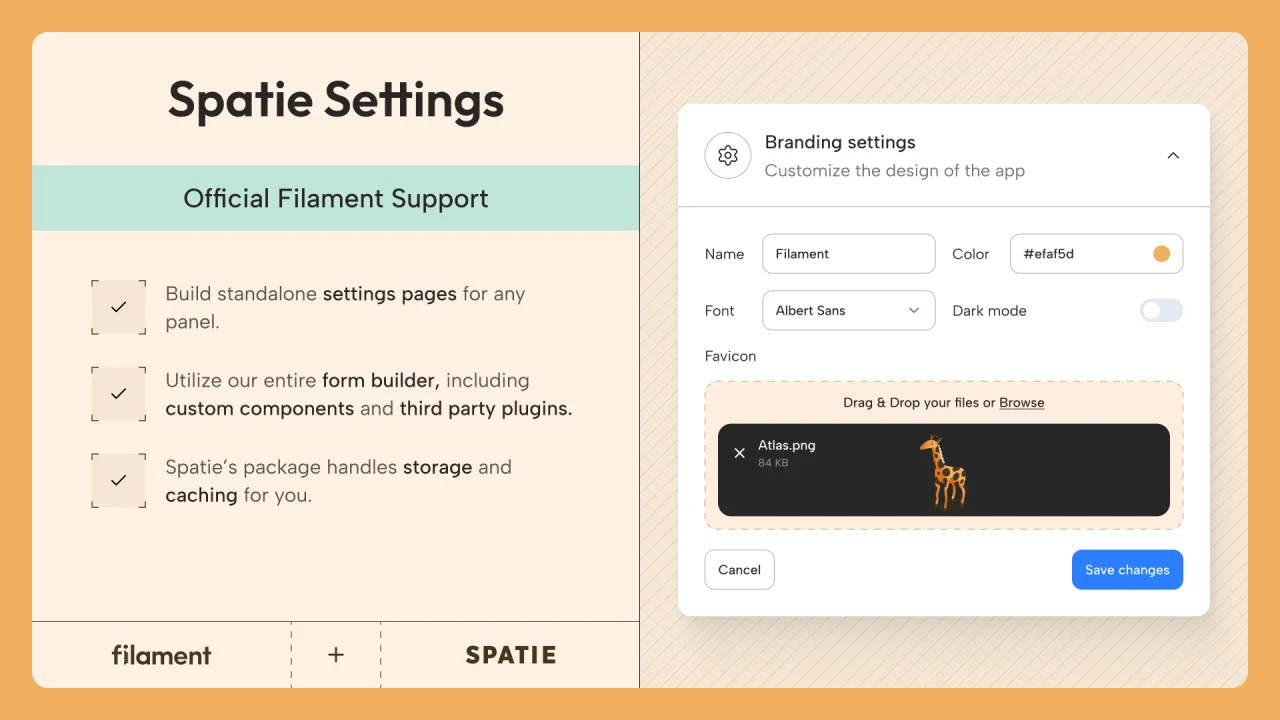Click the giraffe favicon thumbnail
Image resolution: width=1280 pixels, height=720 pixels.
(943, 471)
